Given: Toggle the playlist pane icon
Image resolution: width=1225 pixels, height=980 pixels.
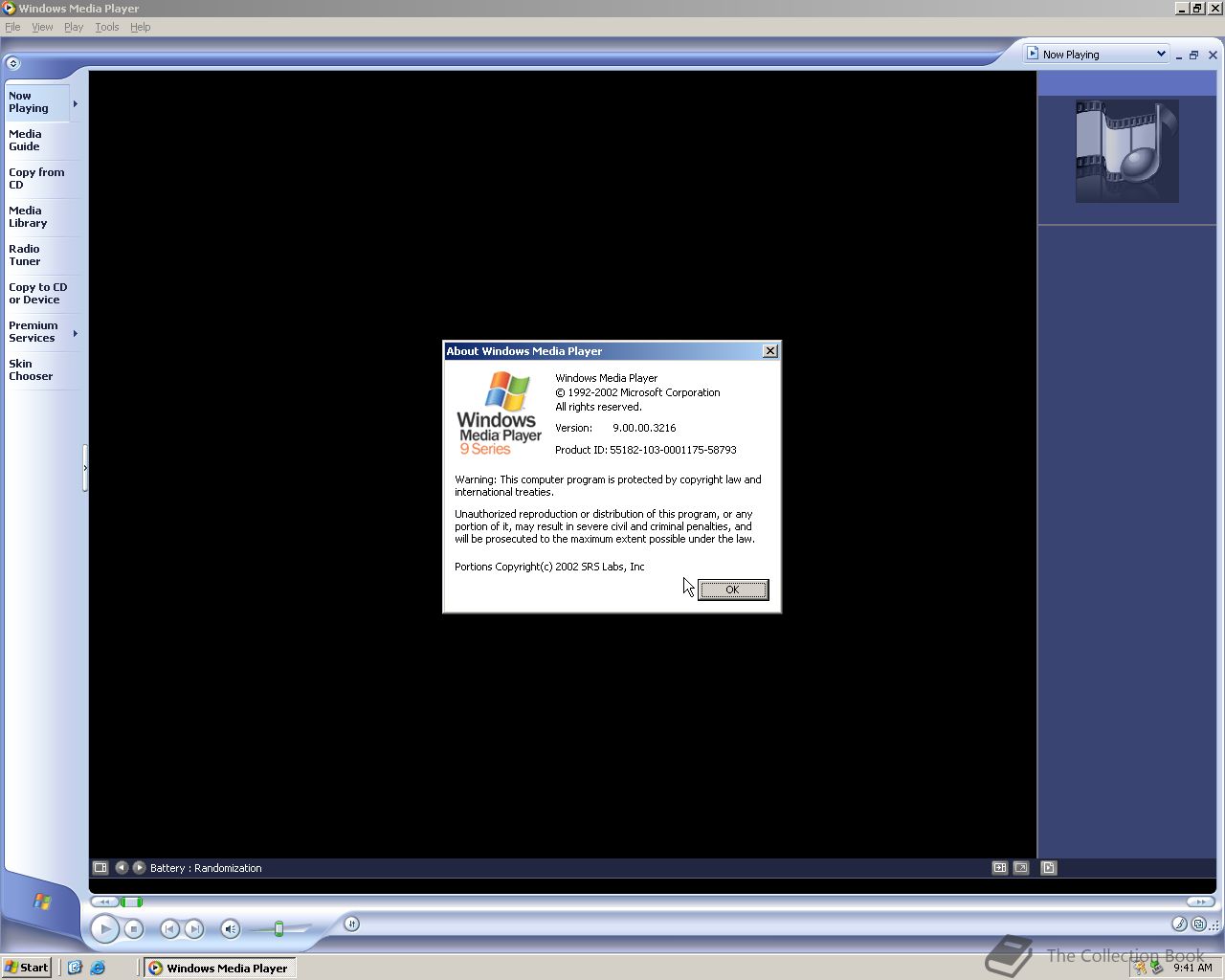Looking at the screenshot, I should pos(1049,868).
